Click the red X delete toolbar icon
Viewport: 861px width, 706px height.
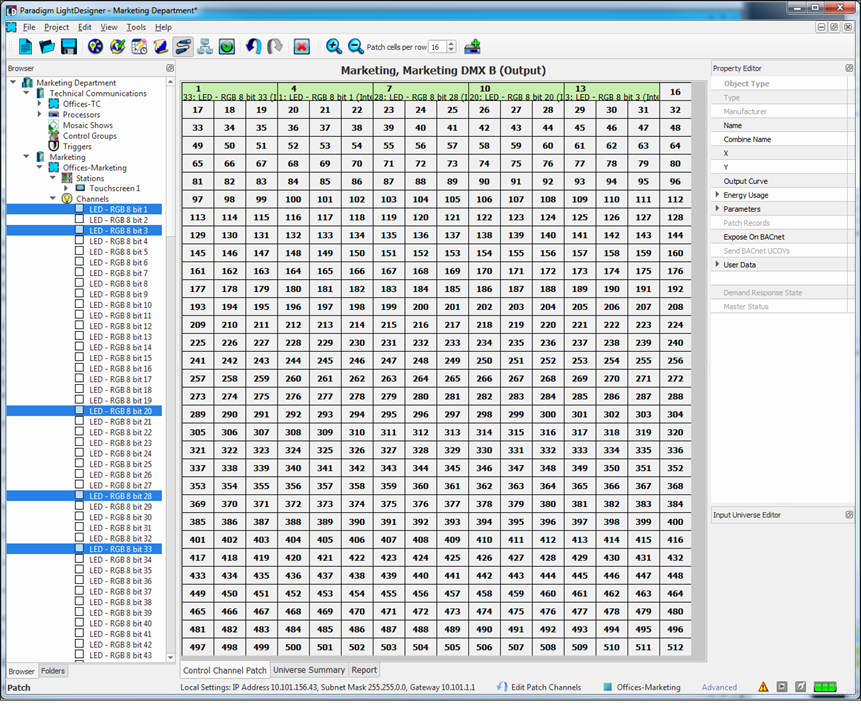pos(301,47)
